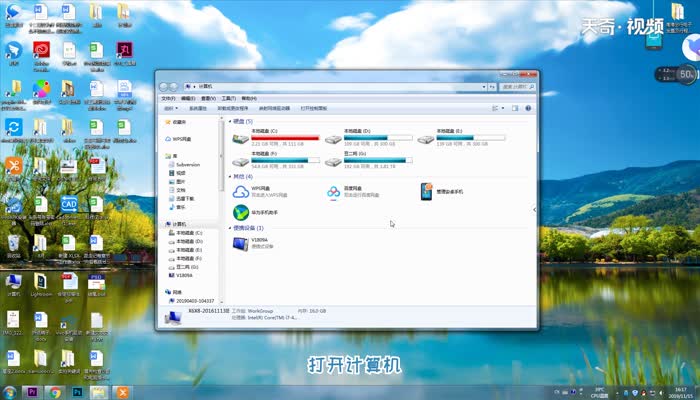Select the 百度网盘 icon
Image resolution: width=700 pixels, height=400 pixels.
[x=333, y=192]
